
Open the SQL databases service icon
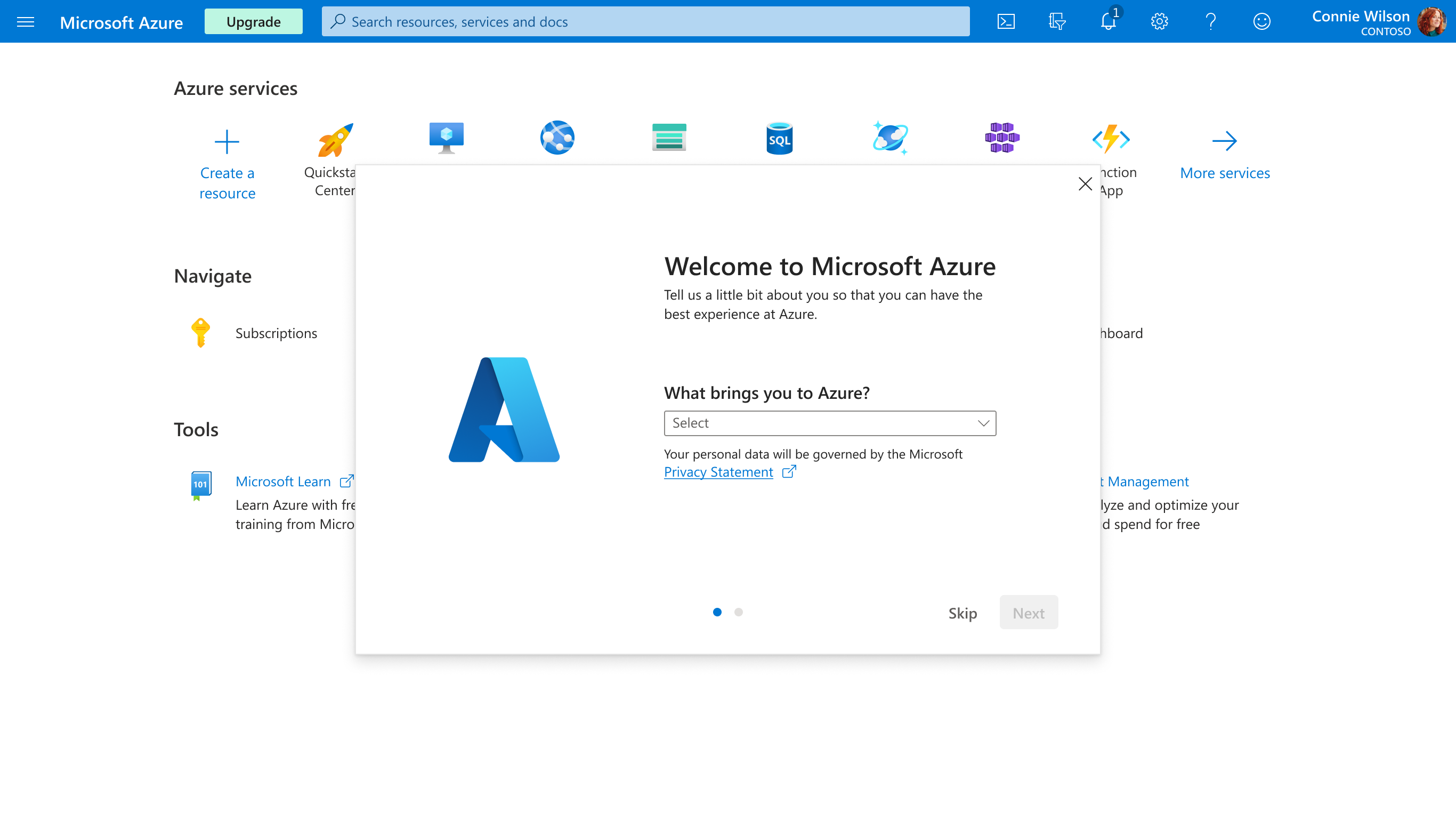pos(779,138)
